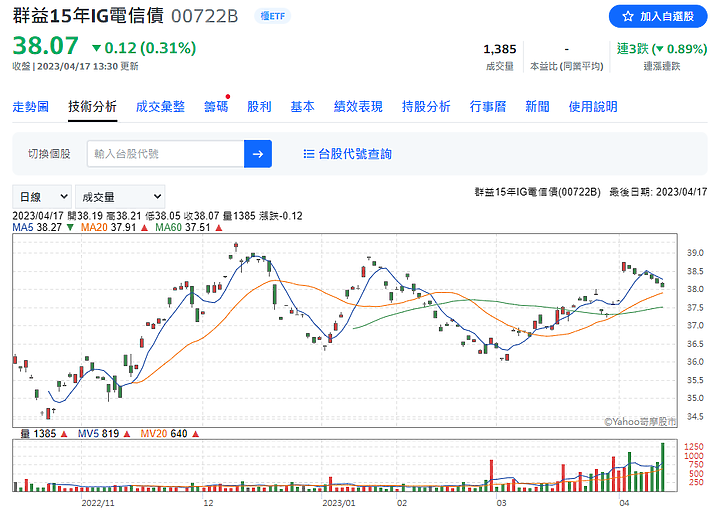Open the 績效表現 tab
This screenshot has height=513, width=720.
[x=358, y=107]
